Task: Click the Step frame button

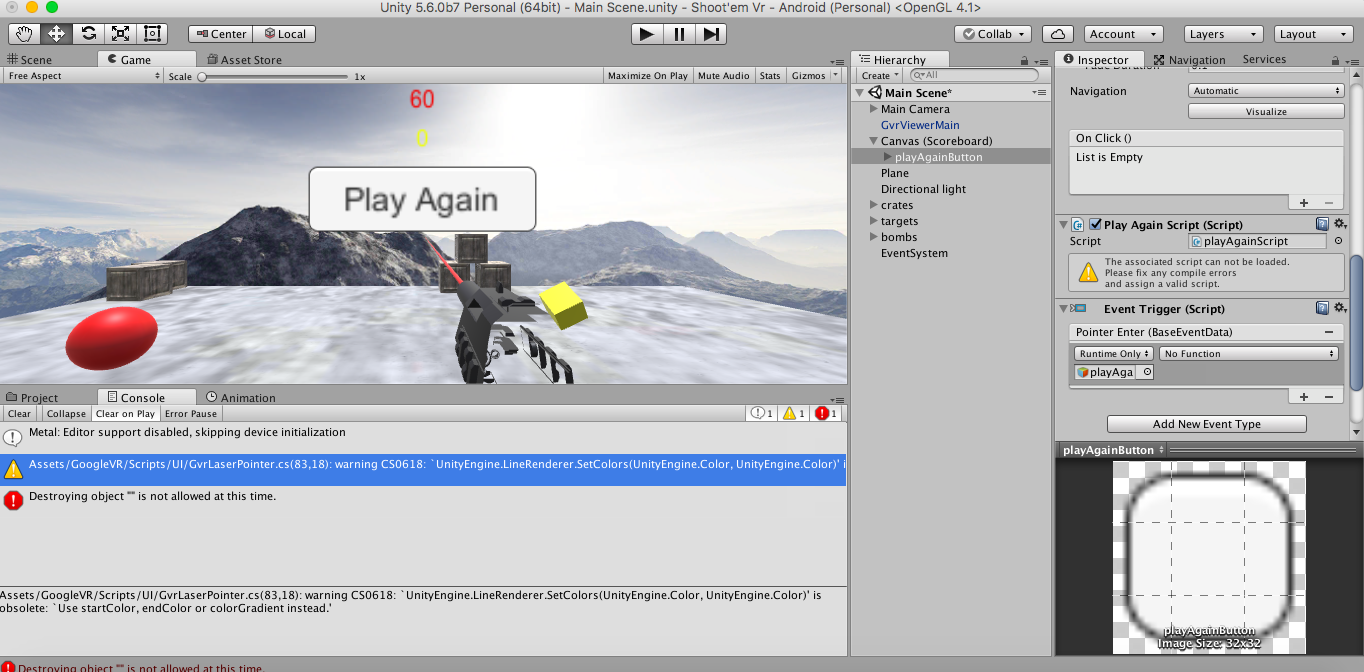Action: tap(711, 34)
